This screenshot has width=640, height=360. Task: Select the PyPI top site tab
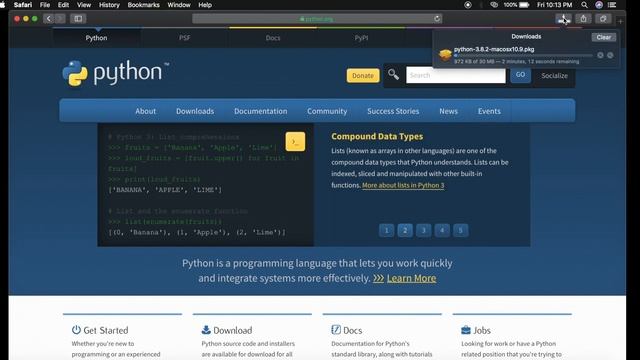[x=361, y=38]
